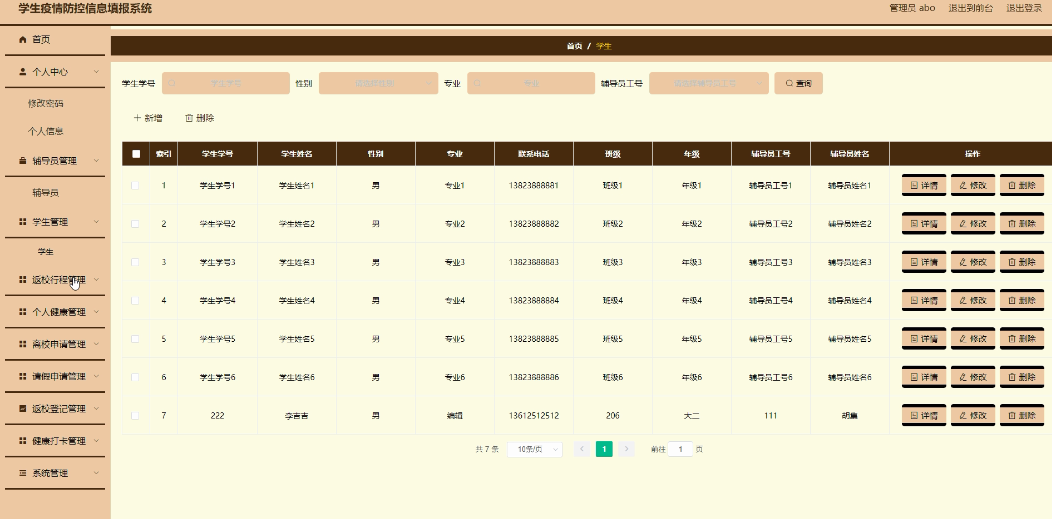Check the row for 学生学号6
This screenshot has width=1052, height=519.
pyautogui.click(x=135, y=378)
